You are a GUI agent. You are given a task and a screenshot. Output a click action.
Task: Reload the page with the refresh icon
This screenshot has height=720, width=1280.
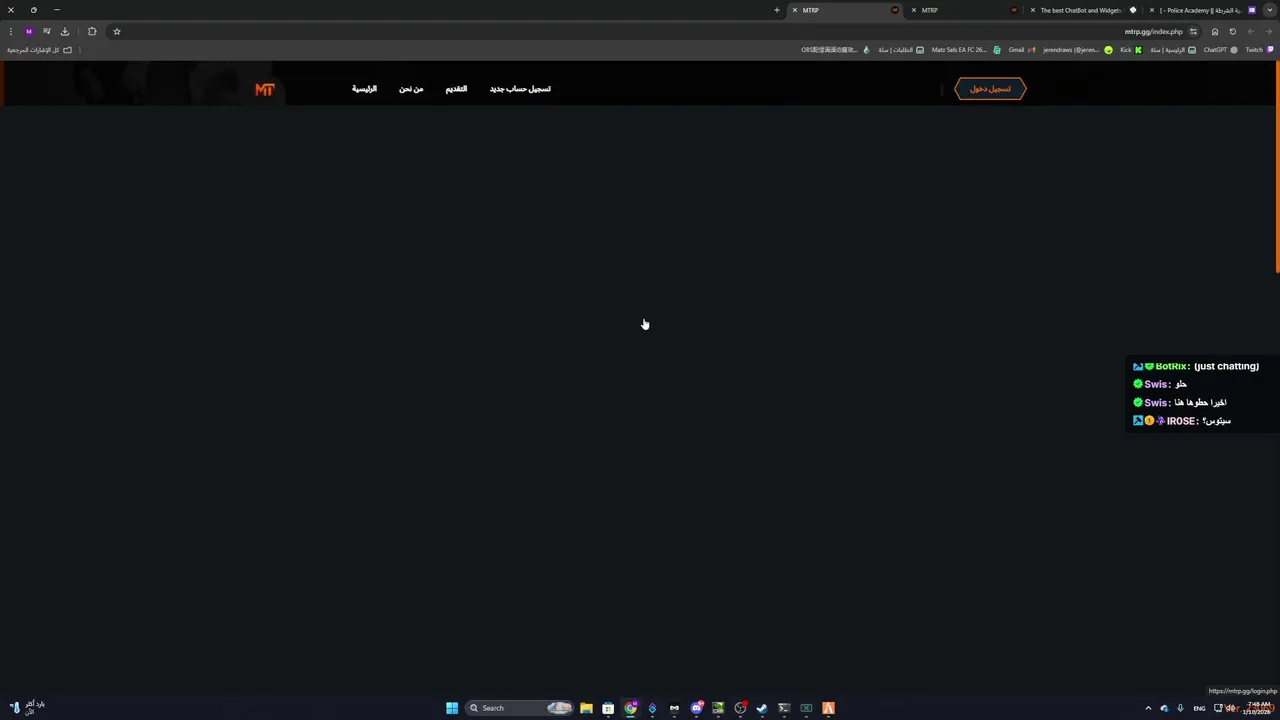click(x=1232, y=31)
